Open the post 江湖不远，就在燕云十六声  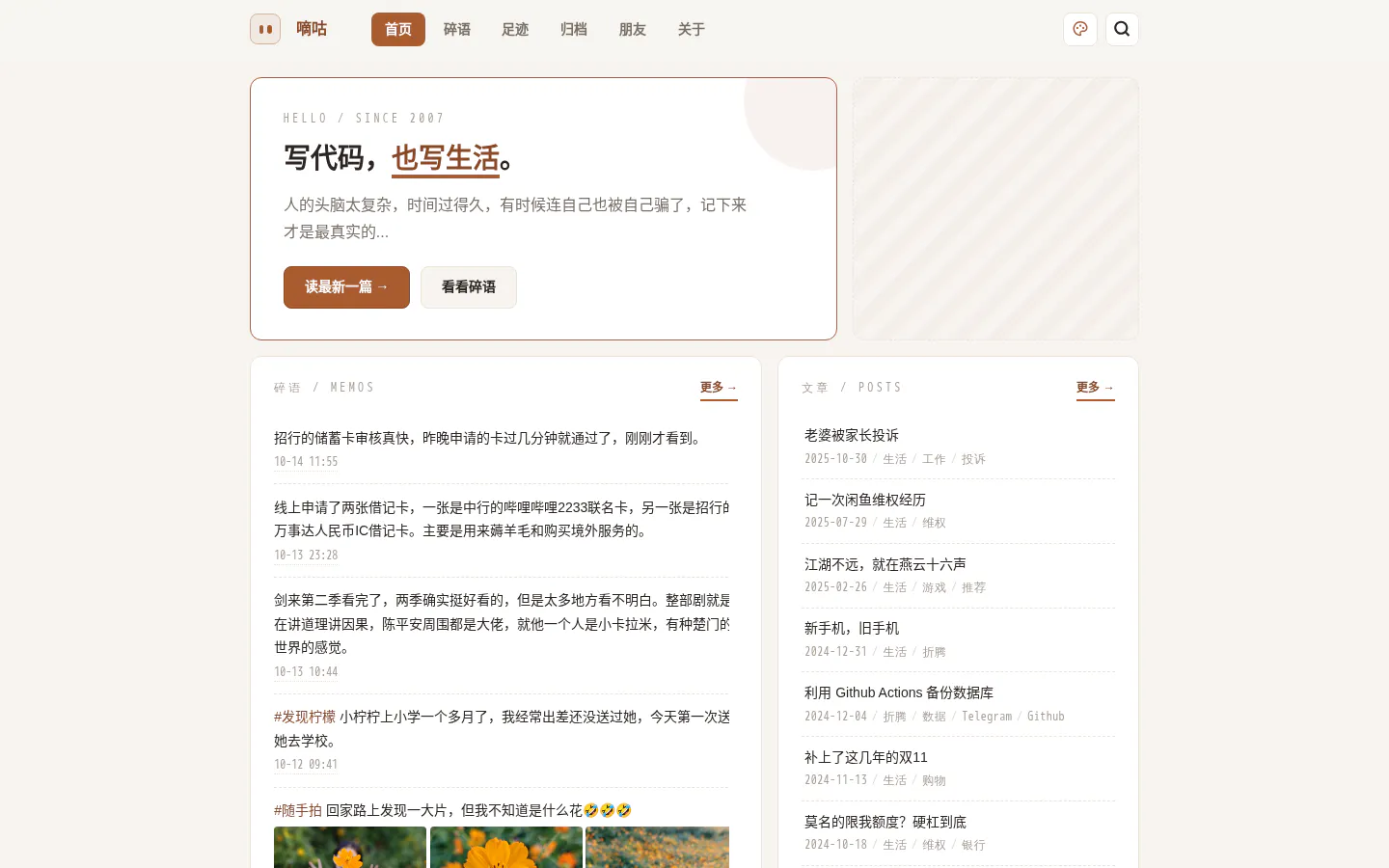click(x=885, y=565)
